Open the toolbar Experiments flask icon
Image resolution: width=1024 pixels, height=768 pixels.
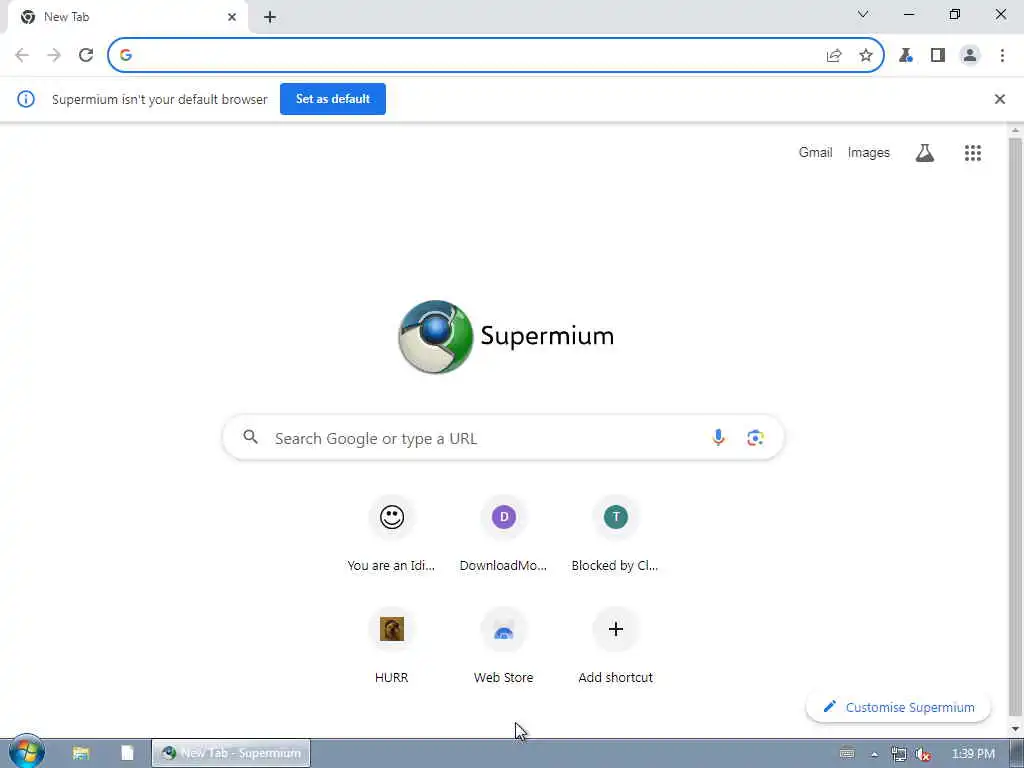pyautogui.click(x=906, y=56)
